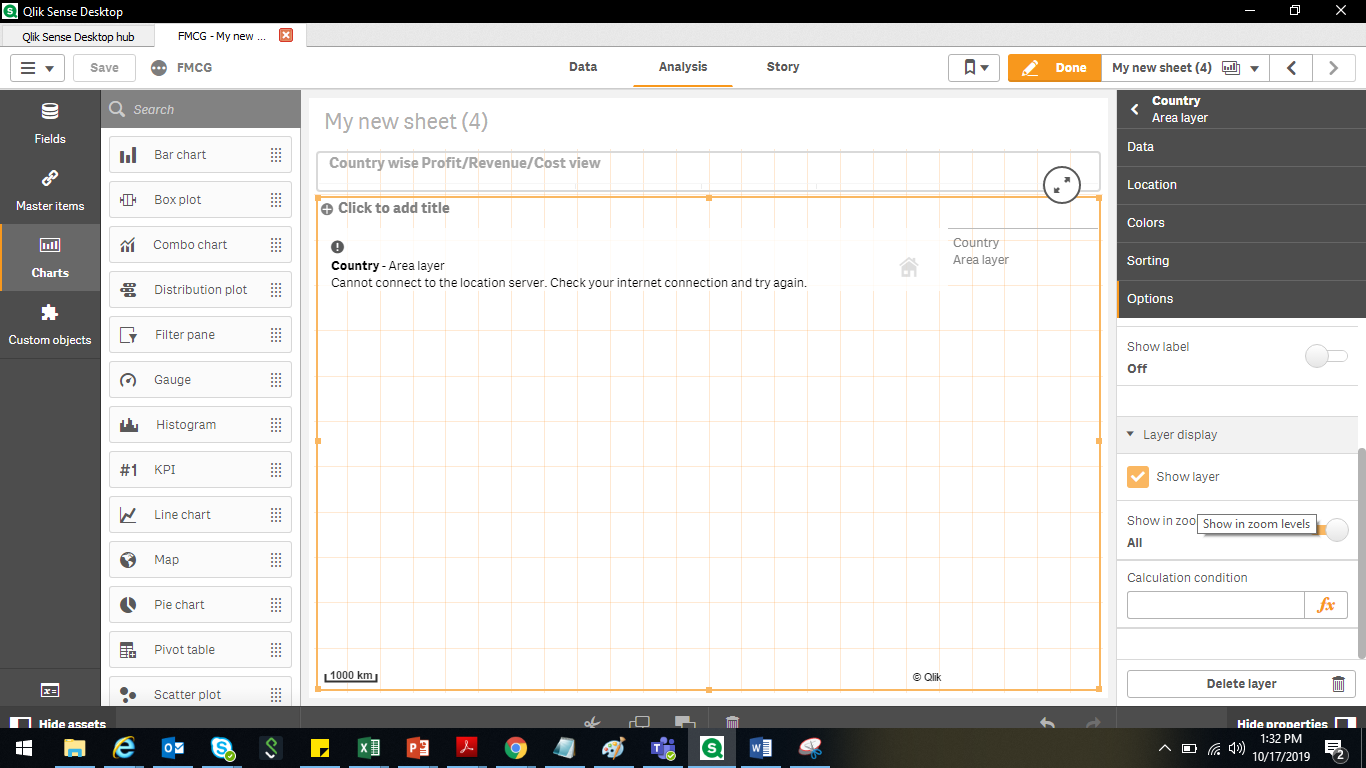Click the Hide assets button
This screenshot has width=1366, height=768.
pyautogui.click(x=59, y=724)
